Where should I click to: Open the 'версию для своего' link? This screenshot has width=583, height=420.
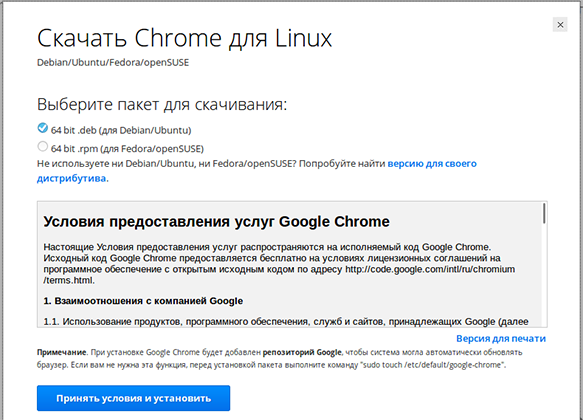tap(432, 164)
